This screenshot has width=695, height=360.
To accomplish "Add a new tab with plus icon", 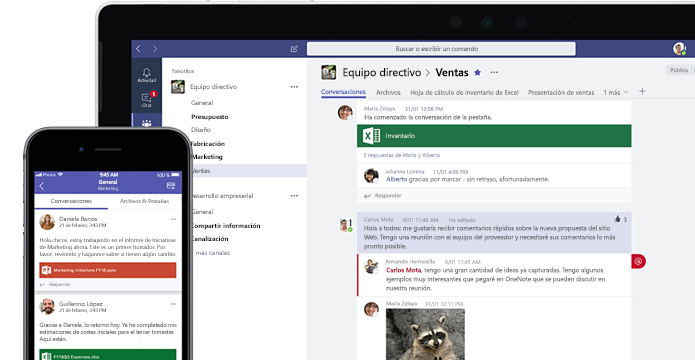I will point(642,91).
